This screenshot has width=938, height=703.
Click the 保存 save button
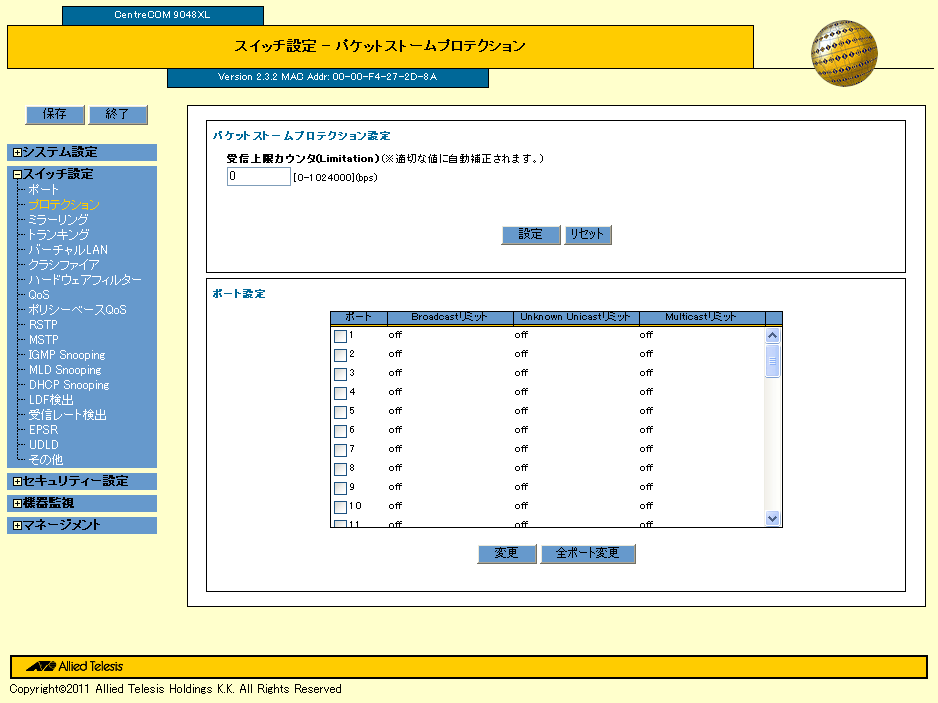click(54, 114)
